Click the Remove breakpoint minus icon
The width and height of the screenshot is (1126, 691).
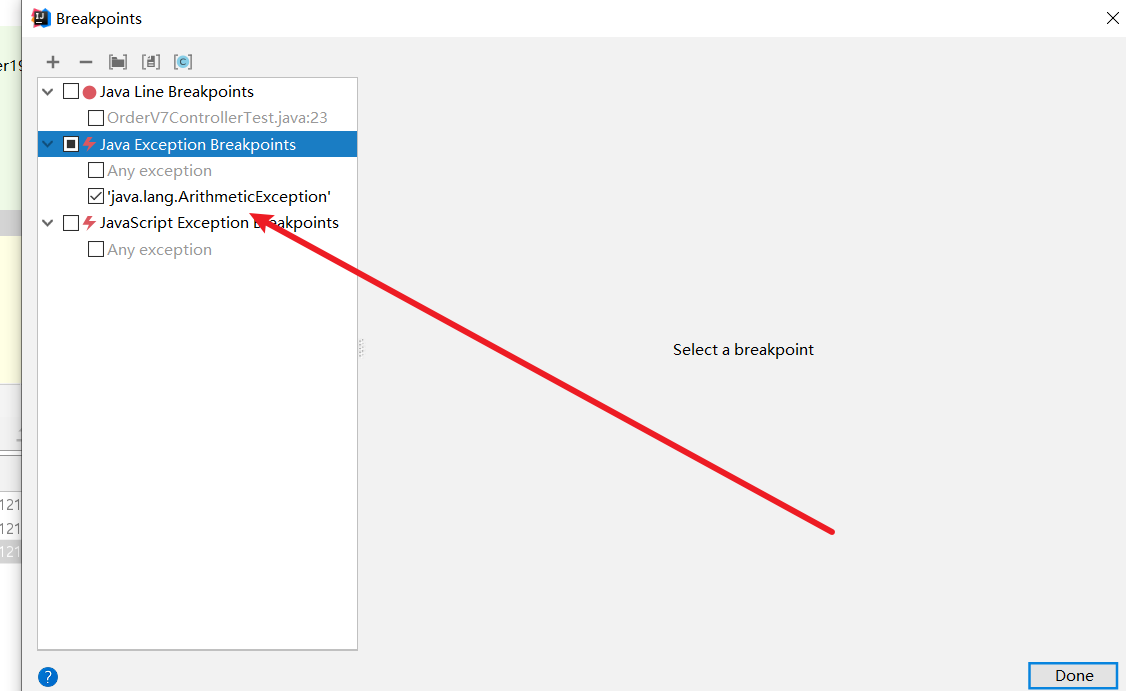tap(85, 62)
